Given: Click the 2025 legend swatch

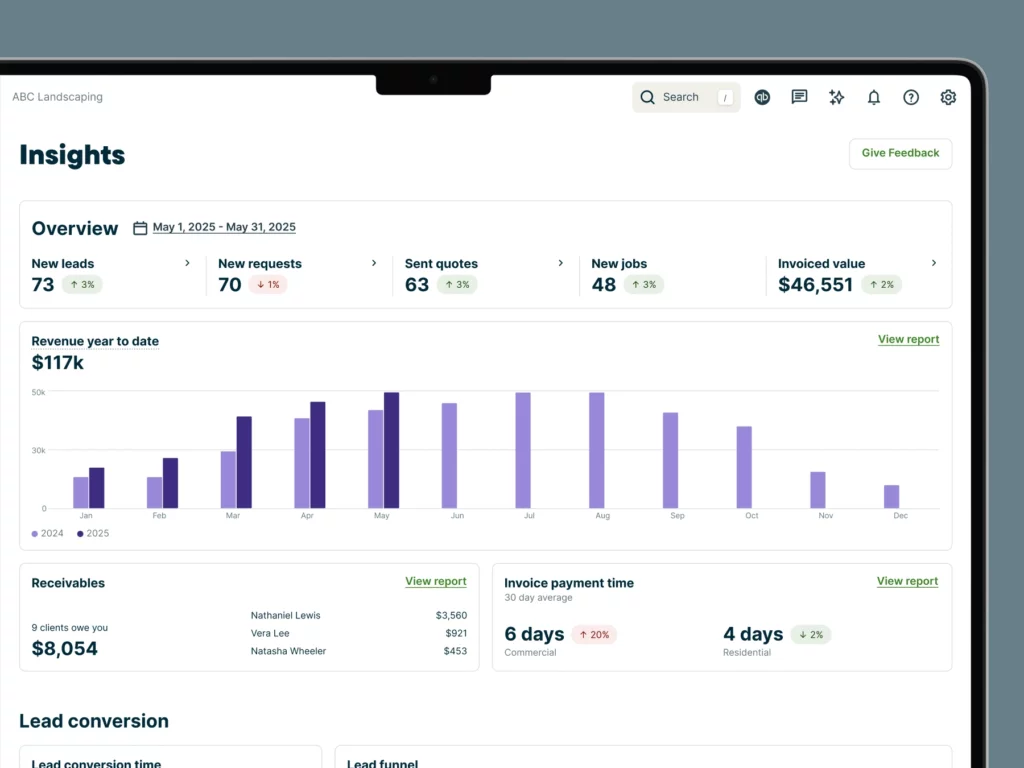Looking at the screenshot, I should click(80, 534).
